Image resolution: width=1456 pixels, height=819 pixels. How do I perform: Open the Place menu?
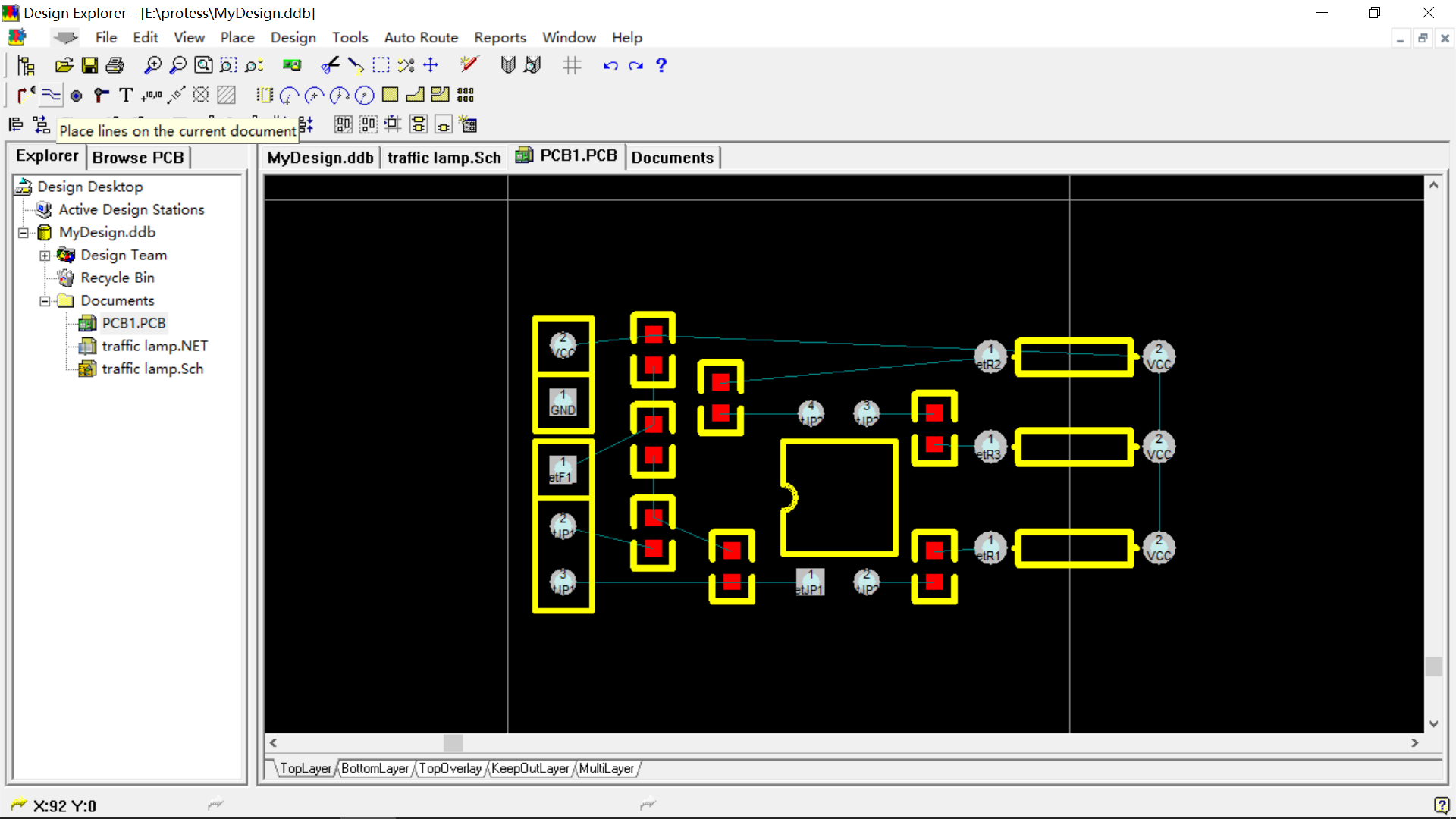[237, 37]
